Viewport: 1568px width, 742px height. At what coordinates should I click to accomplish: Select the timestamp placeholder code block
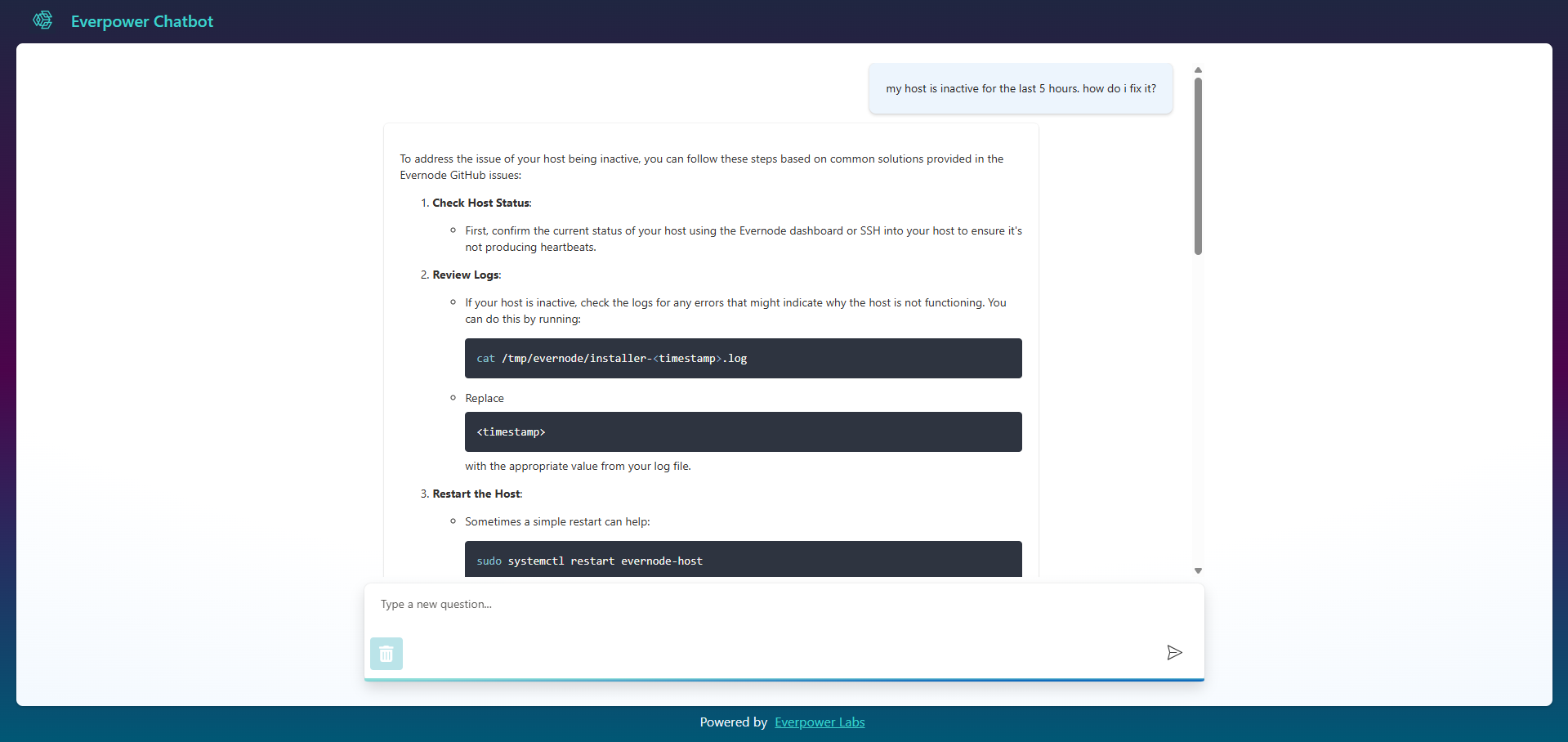[x=742, y=431]
